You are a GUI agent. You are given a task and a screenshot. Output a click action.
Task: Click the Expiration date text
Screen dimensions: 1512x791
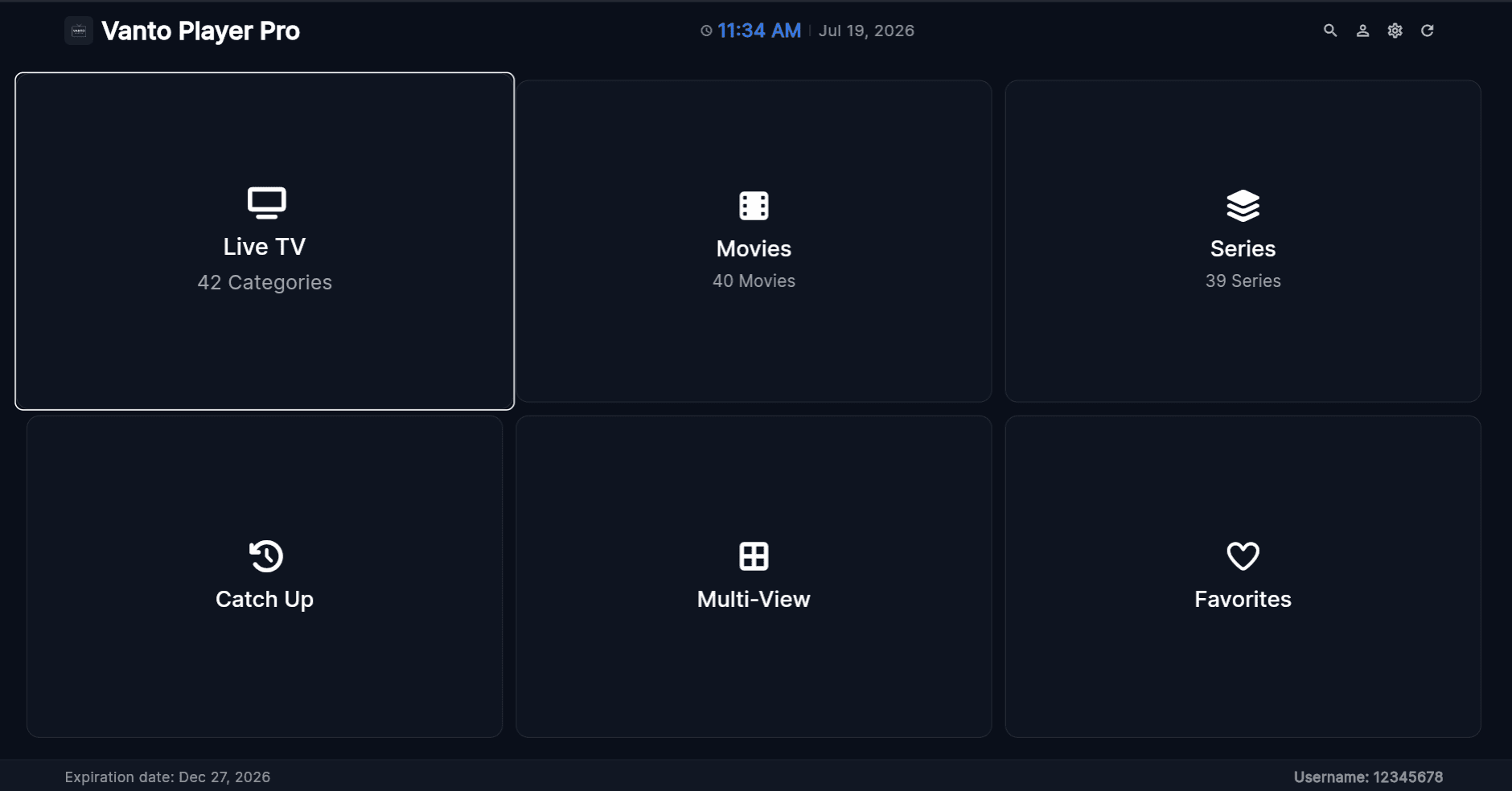point(167,777)
